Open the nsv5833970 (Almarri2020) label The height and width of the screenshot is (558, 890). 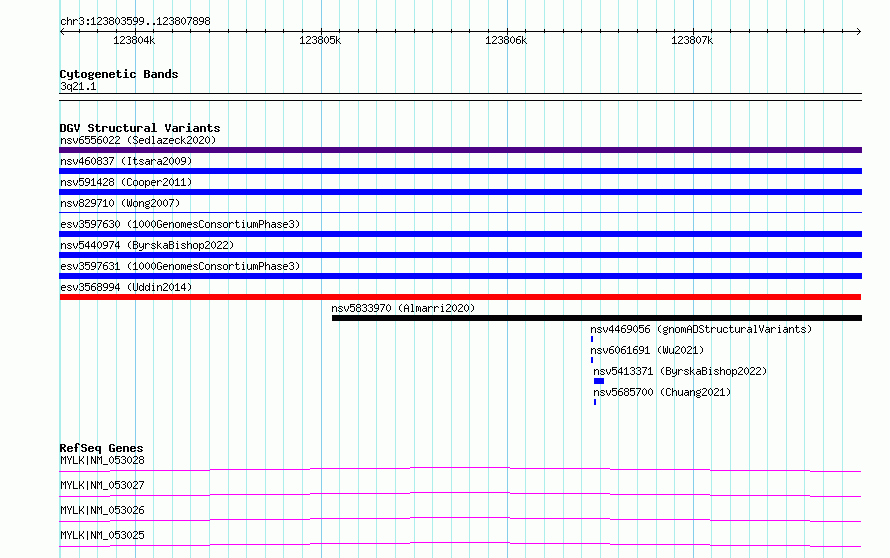tap(403, 308)
